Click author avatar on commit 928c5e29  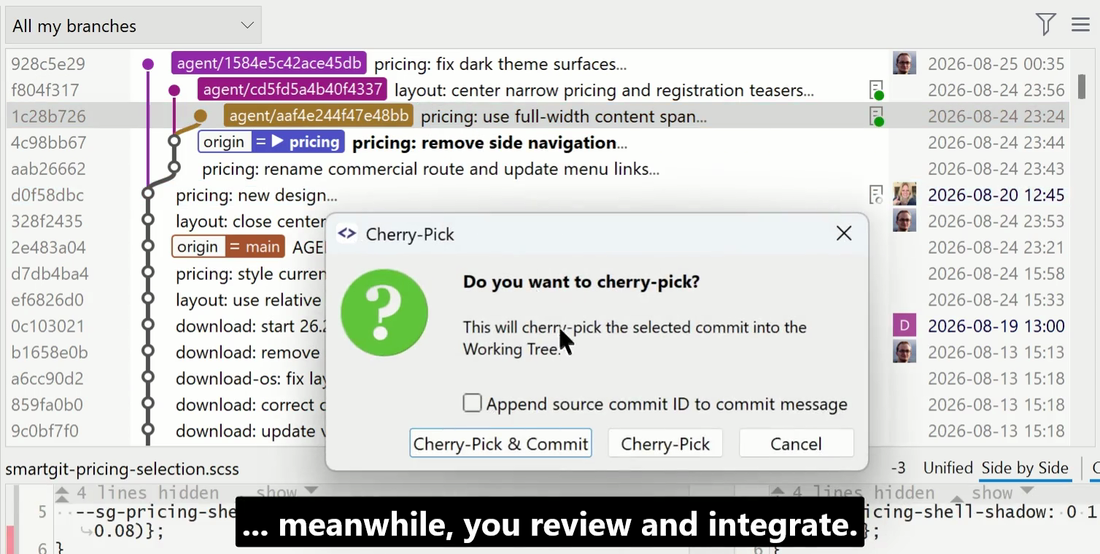coord(904,64)
